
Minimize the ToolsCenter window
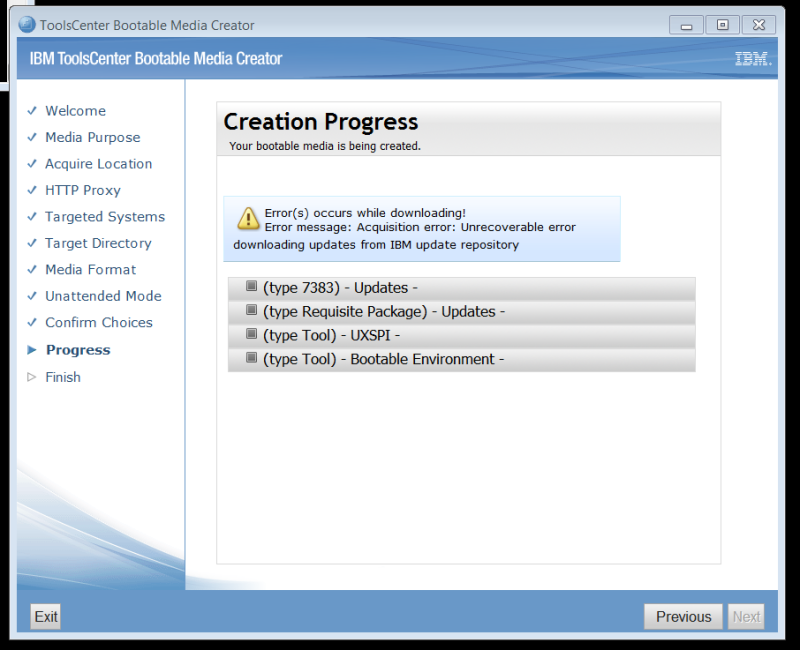click(x=686, y=25)
